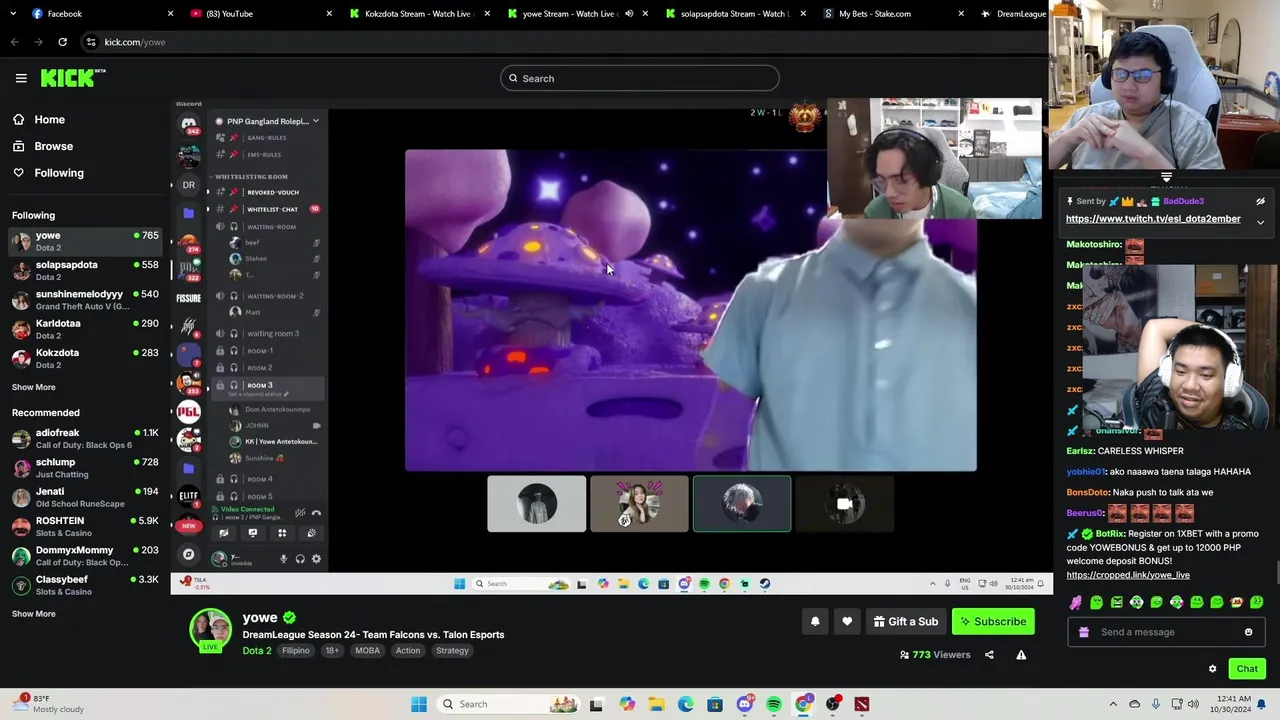
Task: Switch to Facebook tab
Action: click(98, 14)
